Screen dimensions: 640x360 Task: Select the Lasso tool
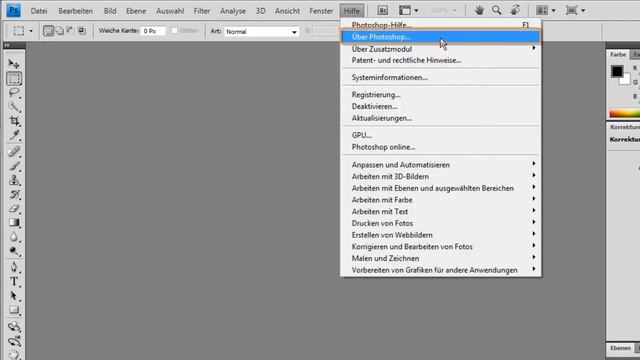point(14,93)
